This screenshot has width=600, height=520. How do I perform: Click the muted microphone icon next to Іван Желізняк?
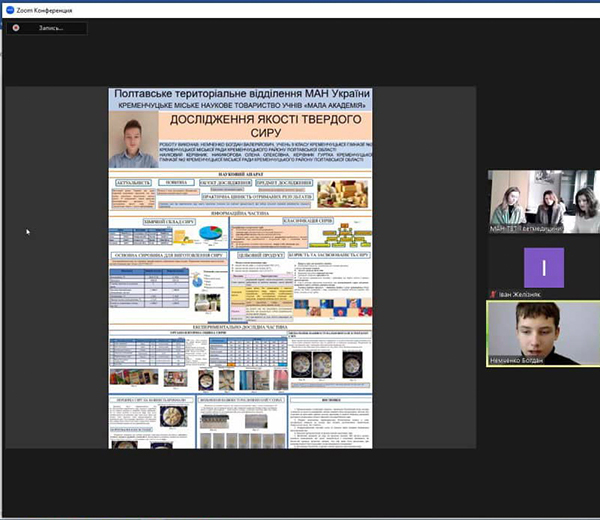[x=493, y=294]
